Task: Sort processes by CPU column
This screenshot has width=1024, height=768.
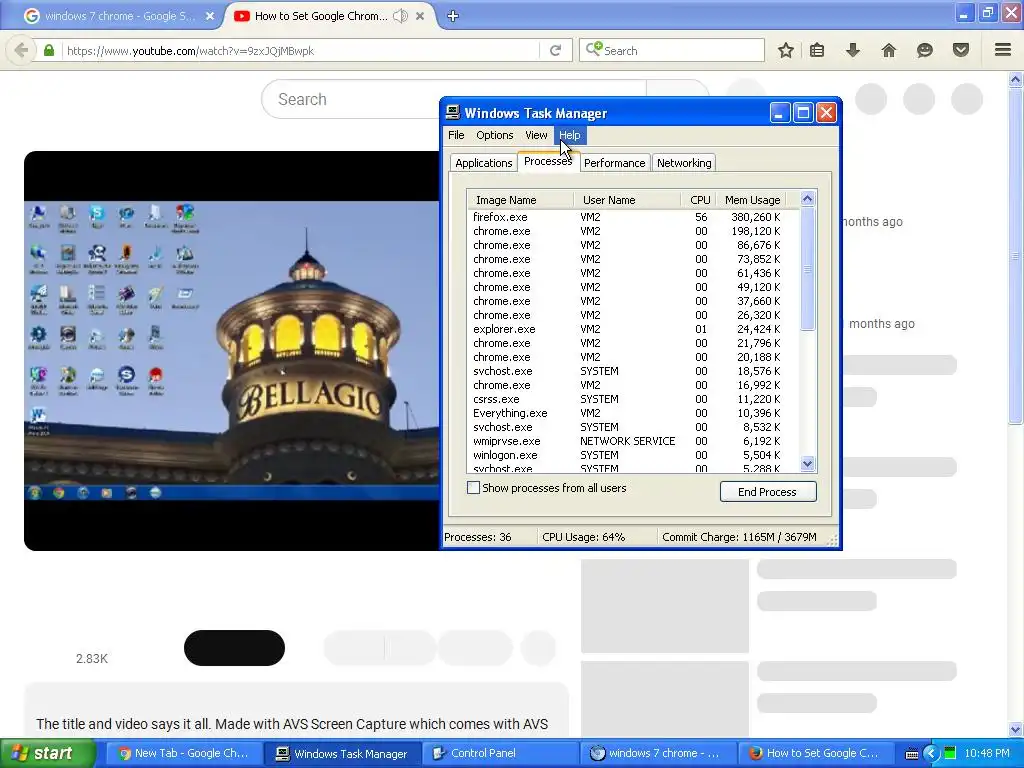Action: pos(698,200)
